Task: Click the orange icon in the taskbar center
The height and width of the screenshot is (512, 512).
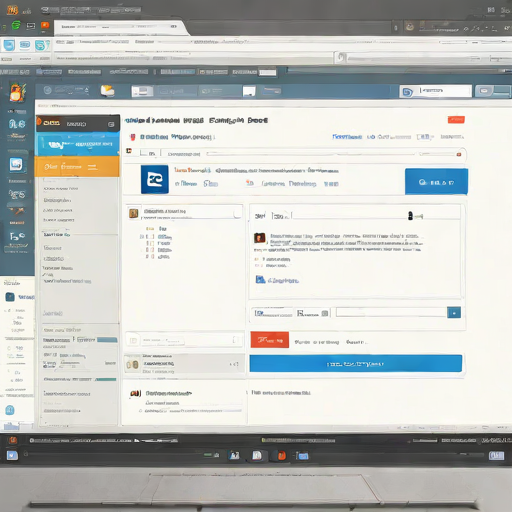Action: coord(282,455)
